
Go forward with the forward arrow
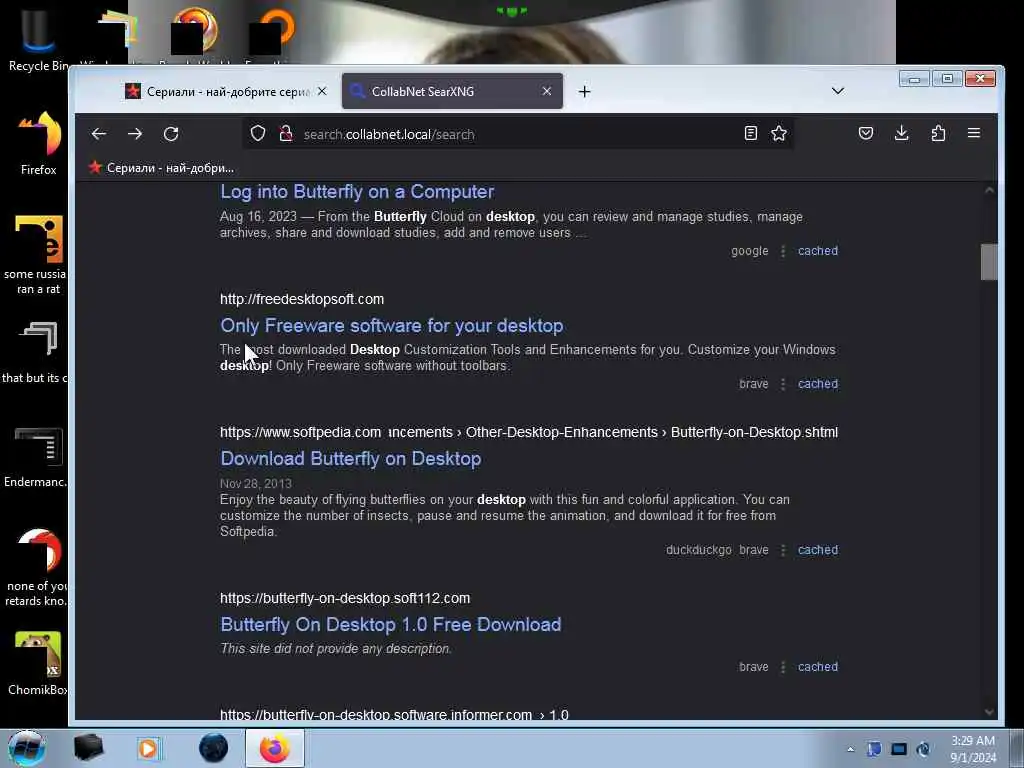(x=135, y=134)
